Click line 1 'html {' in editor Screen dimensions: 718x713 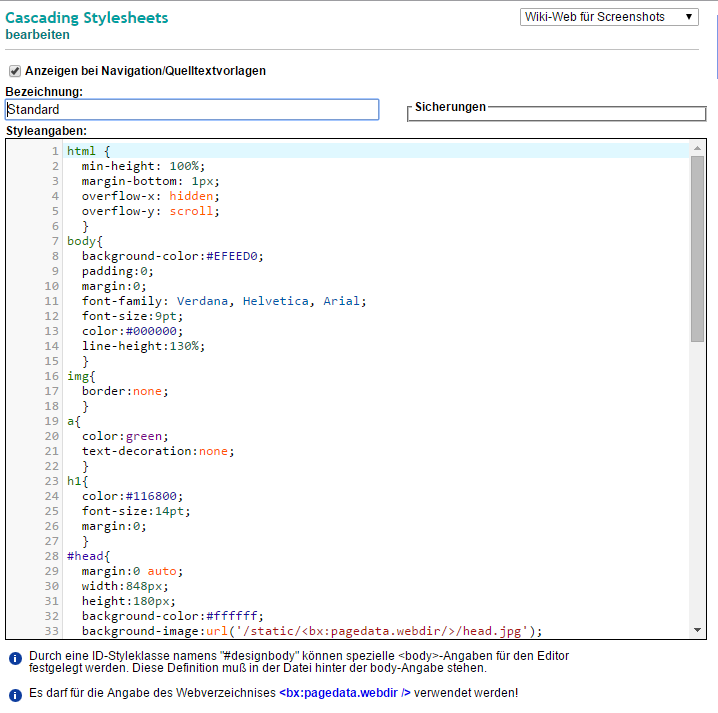[88, 151]
